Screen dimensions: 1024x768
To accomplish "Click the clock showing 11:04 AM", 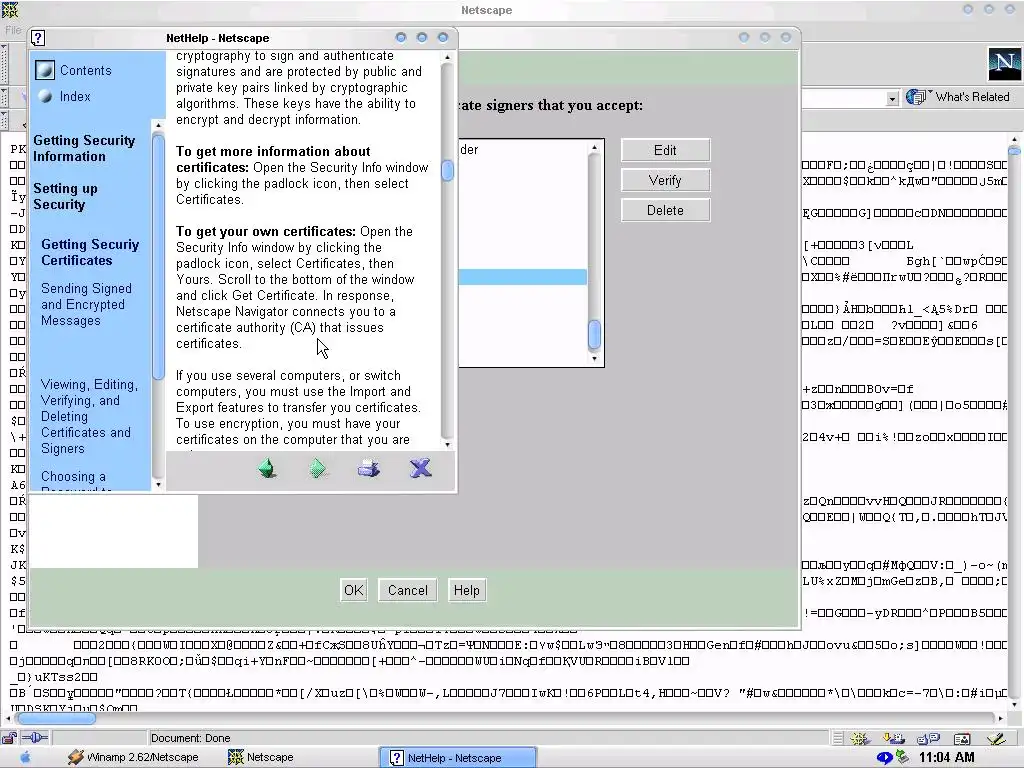I will 946,758.
